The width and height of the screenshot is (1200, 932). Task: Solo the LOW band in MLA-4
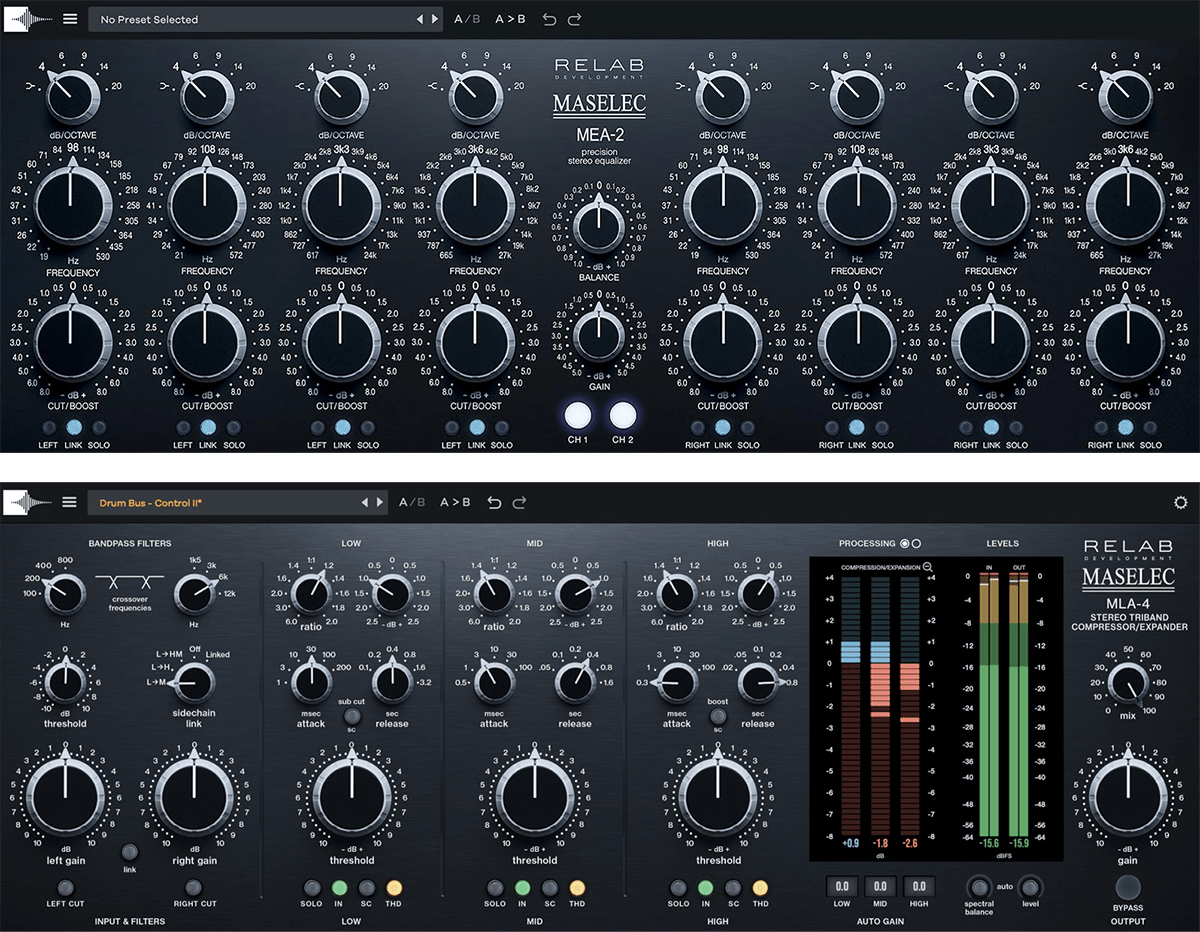click(x=312, y=887)
